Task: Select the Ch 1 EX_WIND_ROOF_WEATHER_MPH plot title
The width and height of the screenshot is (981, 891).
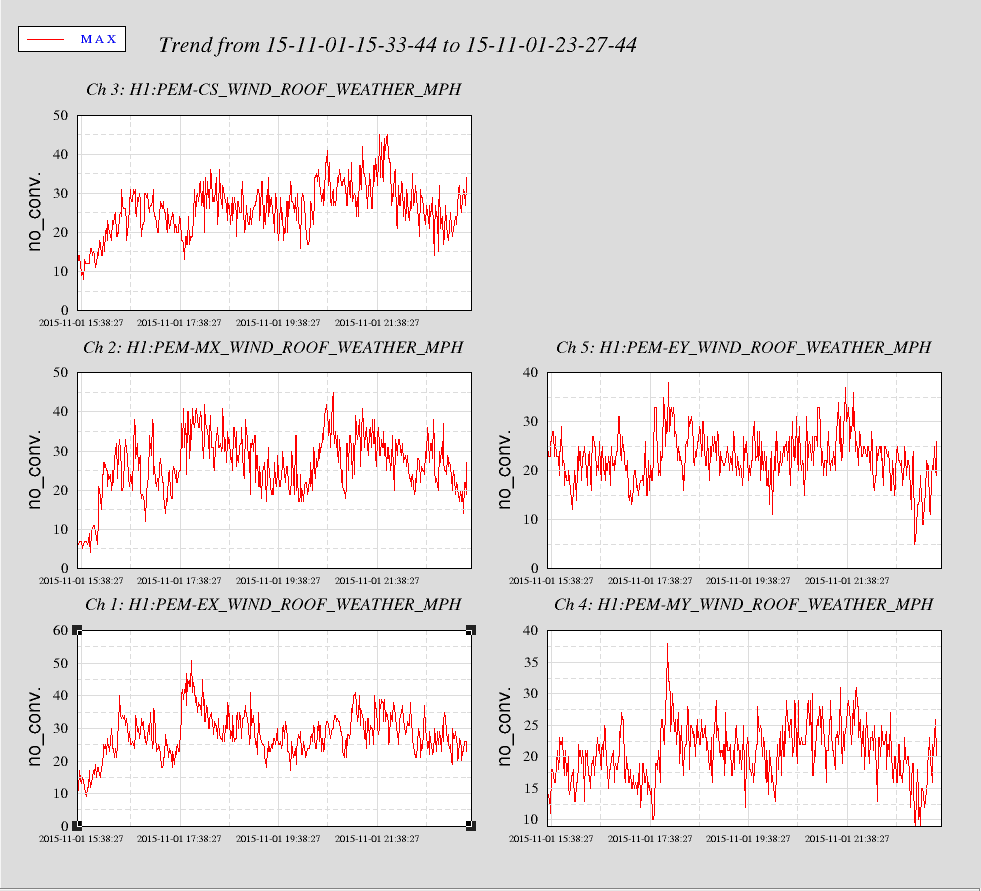Action: coord(273,604)
